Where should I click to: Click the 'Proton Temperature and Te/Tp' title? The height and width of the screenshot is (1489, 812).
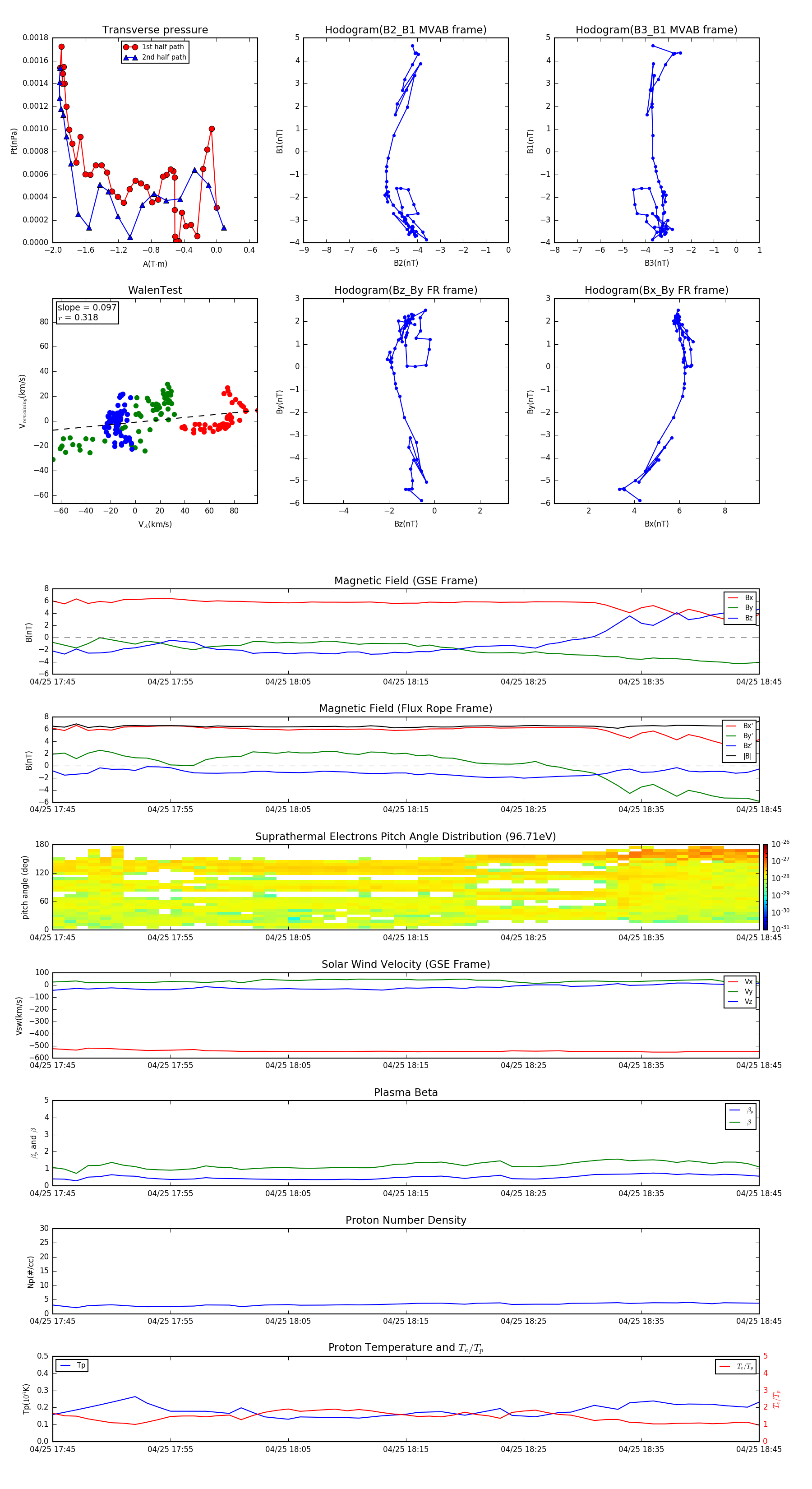(x=406, y=1347)
